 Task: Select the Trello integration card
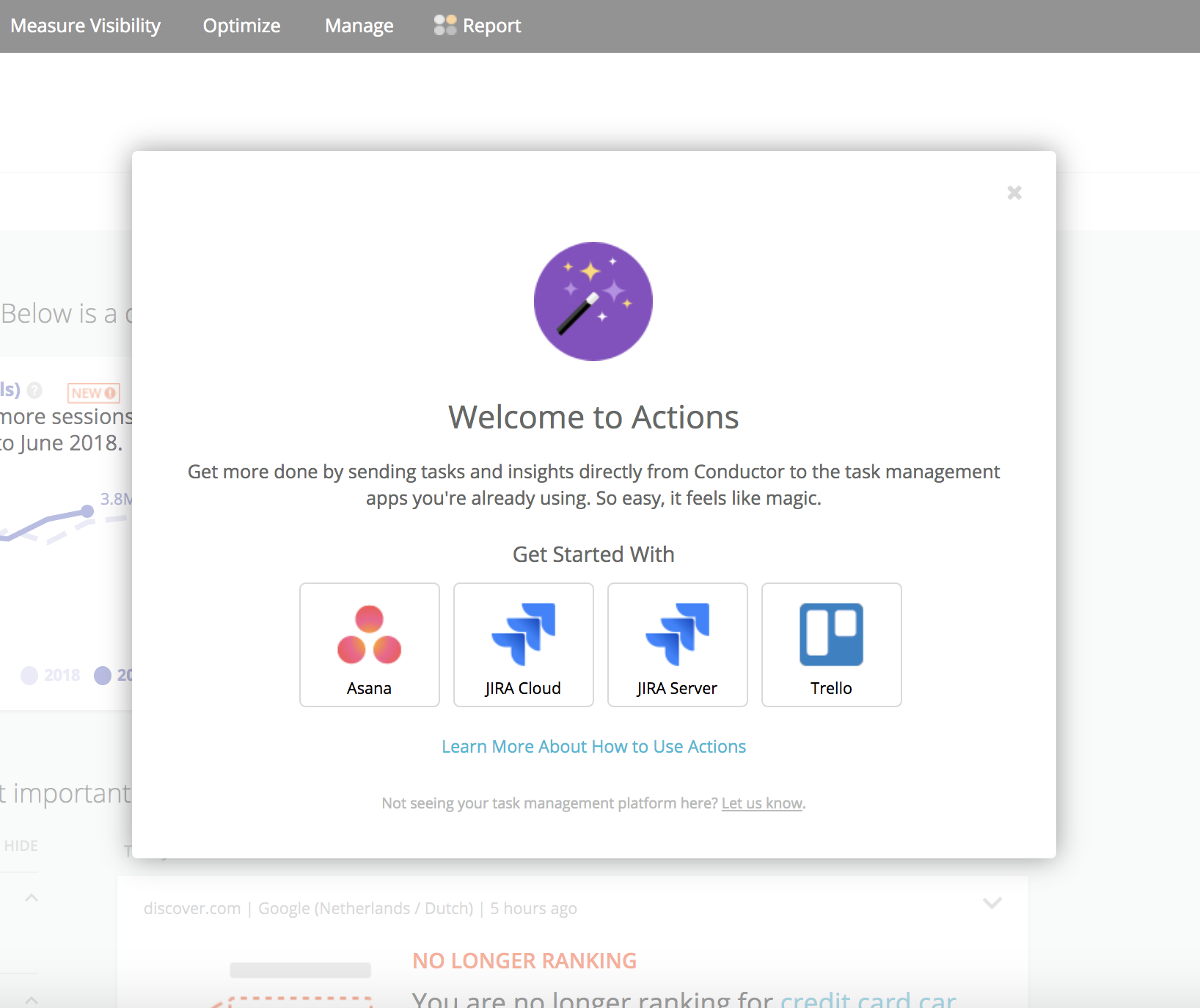[x=832, y=645]
